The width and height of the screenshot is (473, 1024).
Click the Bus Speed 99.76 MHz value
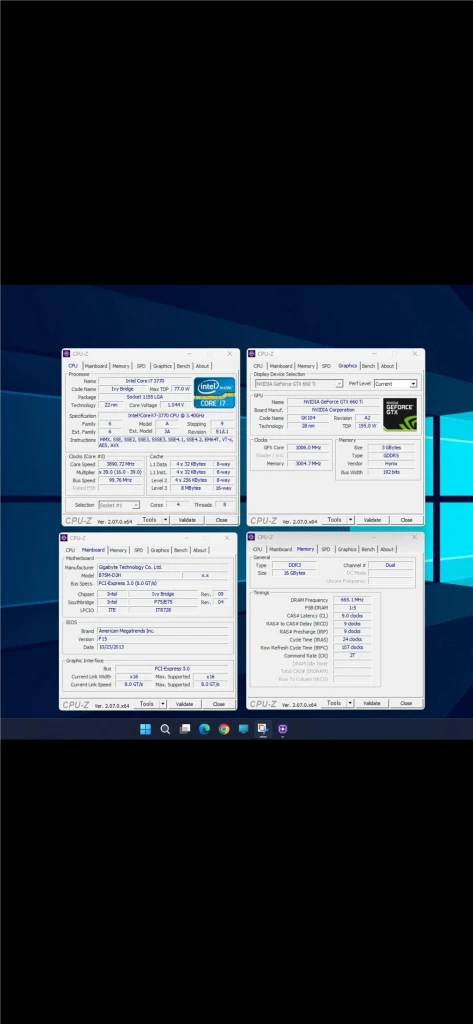121,480
